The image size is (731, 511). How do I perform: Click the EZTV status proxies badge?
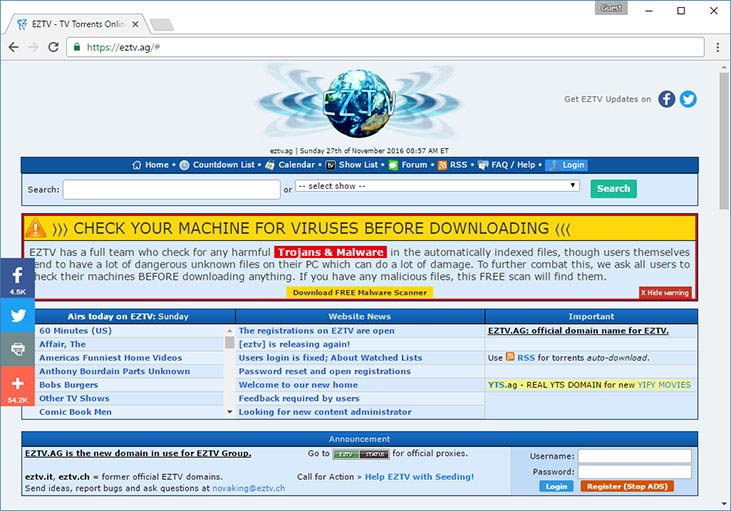361,454
